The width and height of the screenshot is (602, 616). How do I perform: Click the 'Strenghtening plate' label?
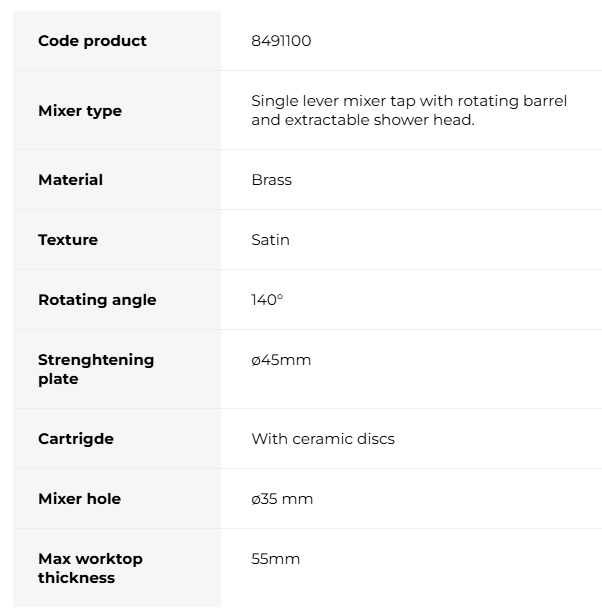click(96, 369)
